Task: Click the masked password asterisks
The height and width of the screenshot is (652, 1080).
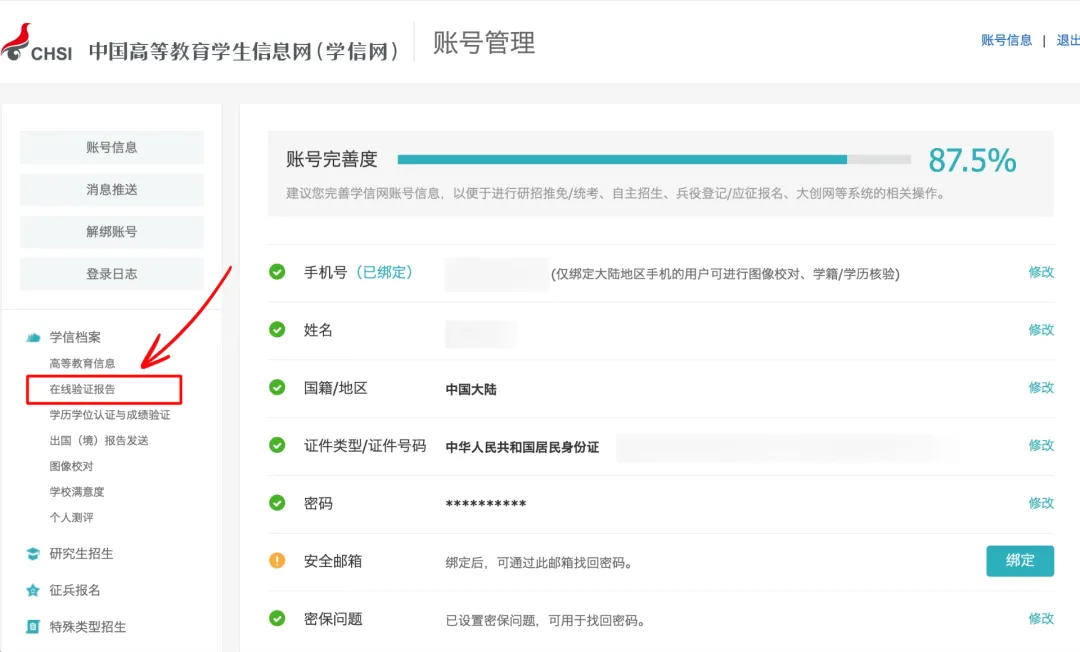Action: tap(486, 505)
